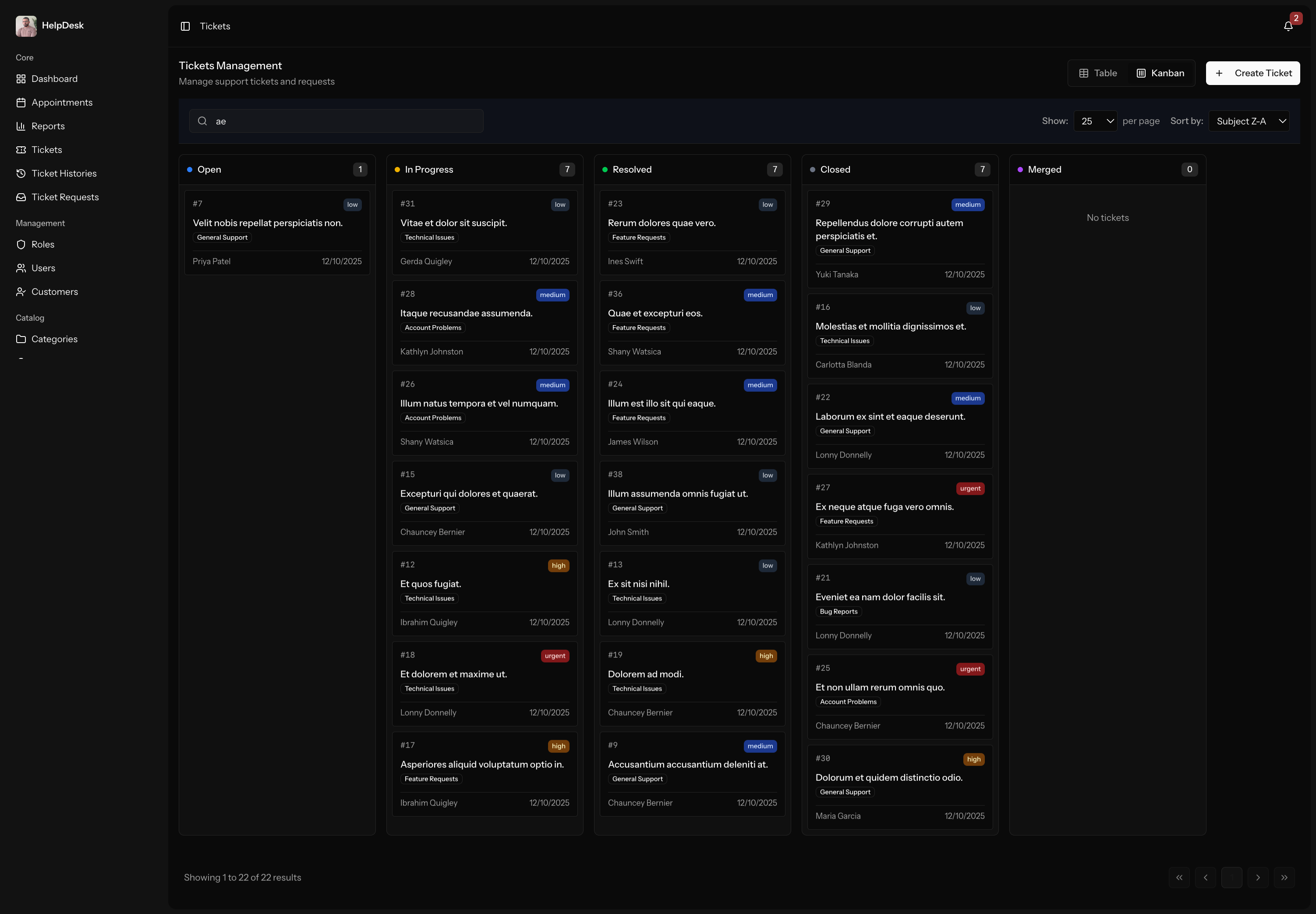This screenshot has width=1316, height=914.
Task: Go to the next page
Action: click(1258, 877)
